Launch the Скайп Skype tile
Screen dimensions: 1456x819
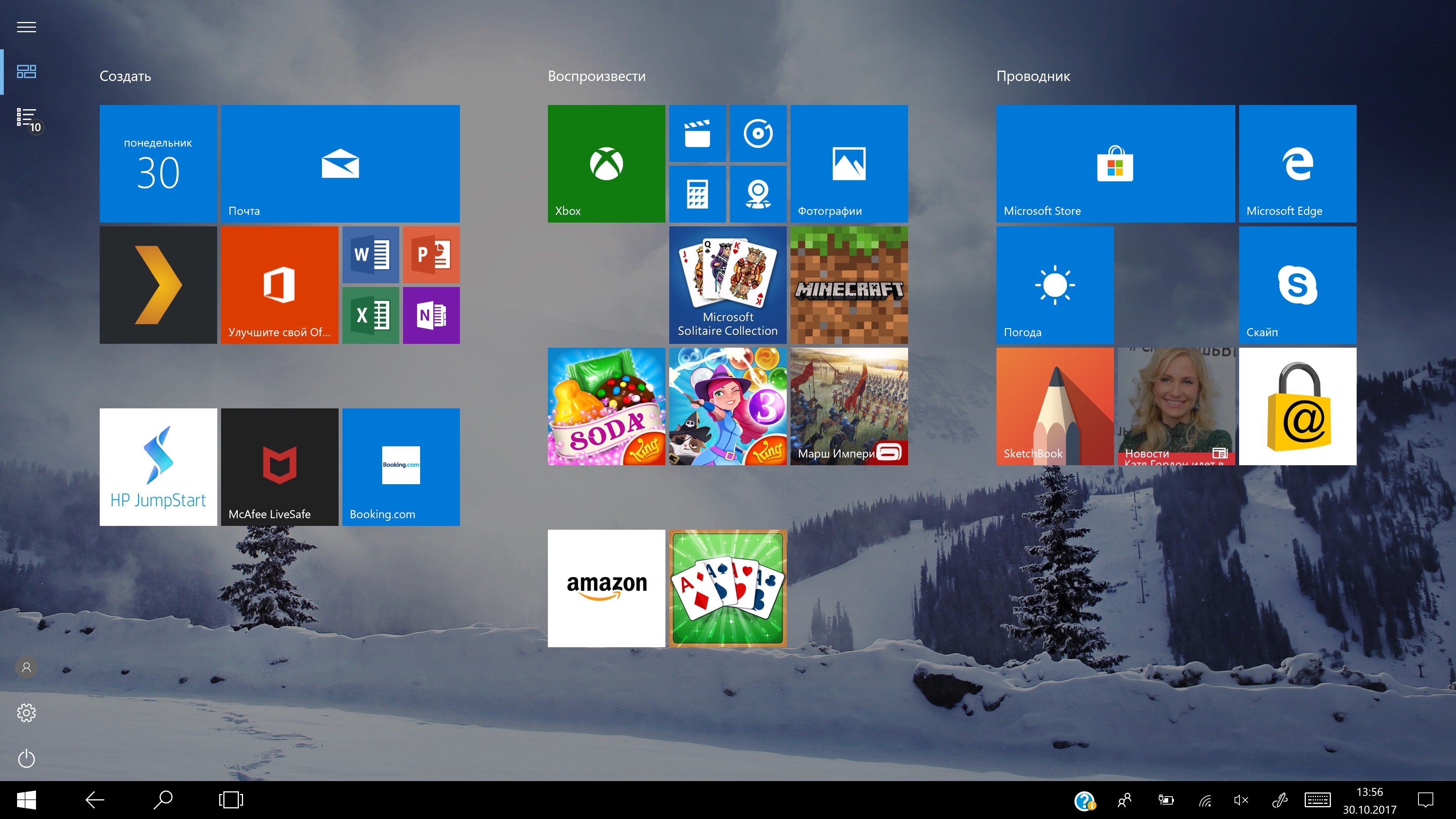pyautogui.click(x=1298, y=285)
